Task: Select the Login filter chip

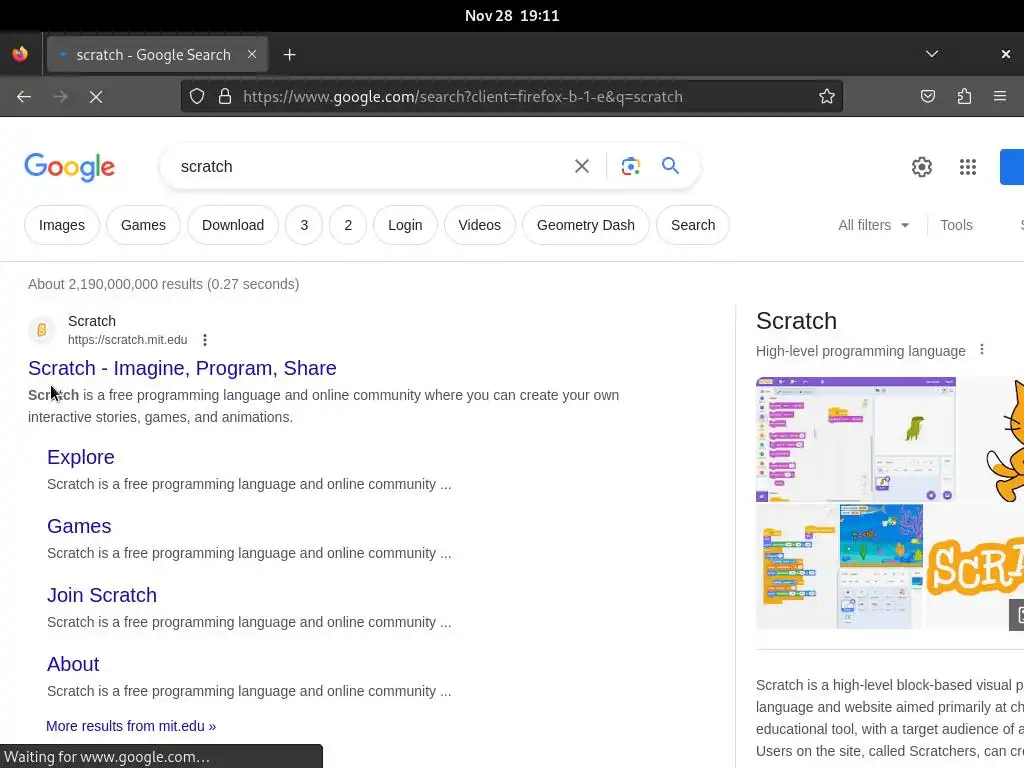Action: click(x=405, y=225)
